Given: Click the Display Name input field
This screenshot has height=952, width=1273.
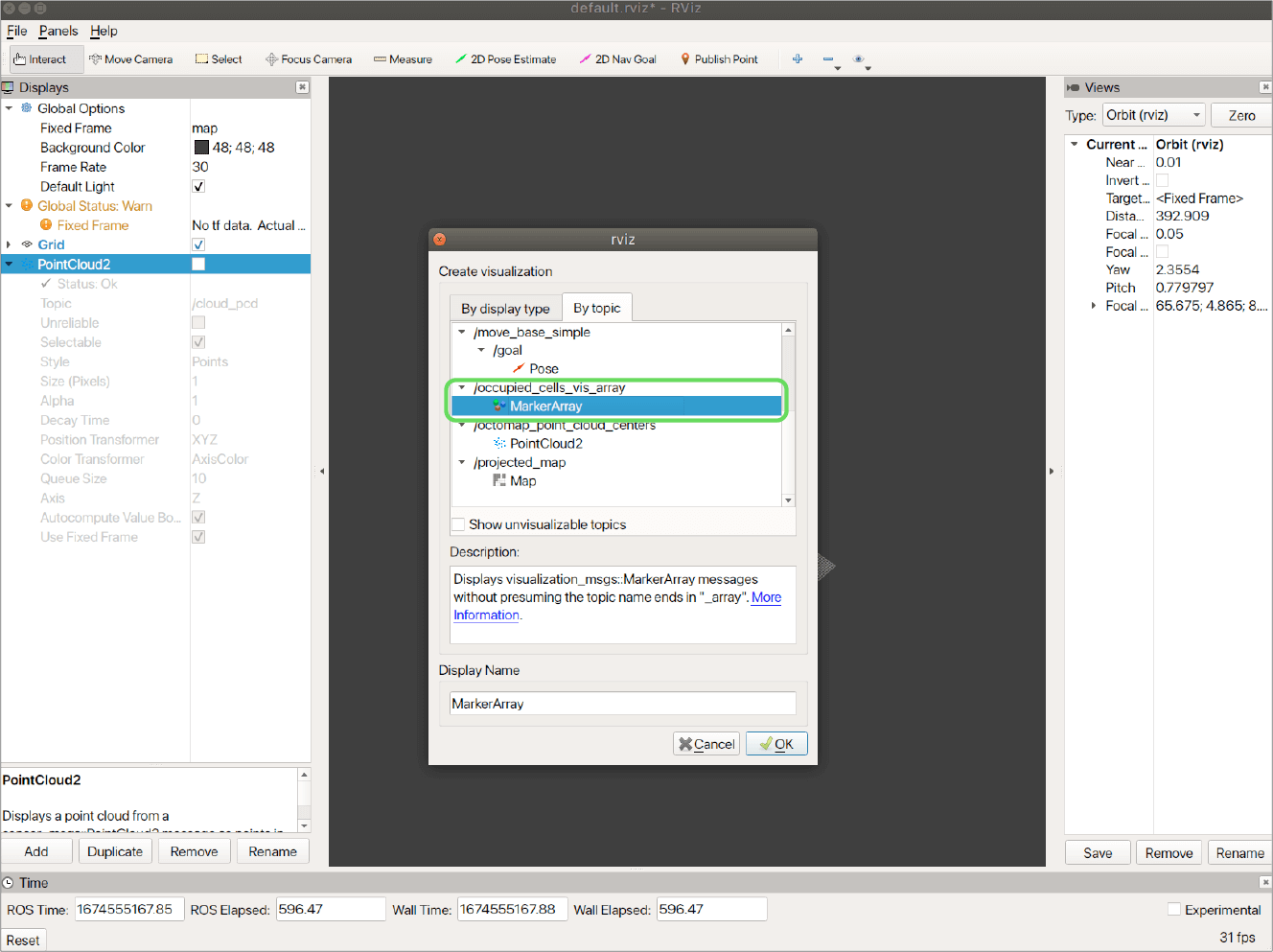Looking at the screenshot, I should pyautogui.click(x=623, y=704).
